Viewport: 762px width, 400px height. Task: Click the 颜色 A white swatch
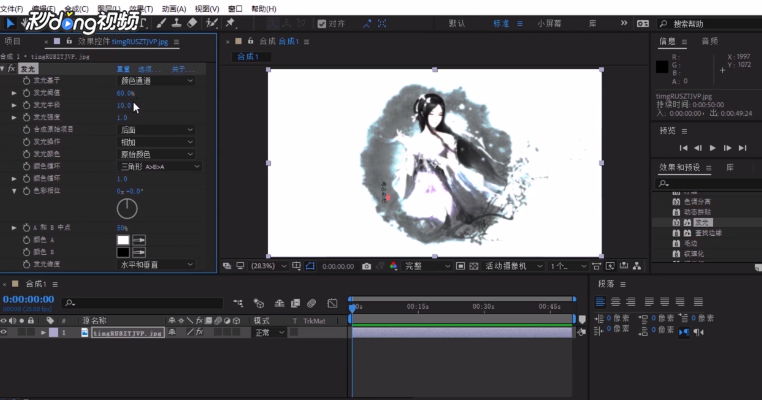coord(123,240)
